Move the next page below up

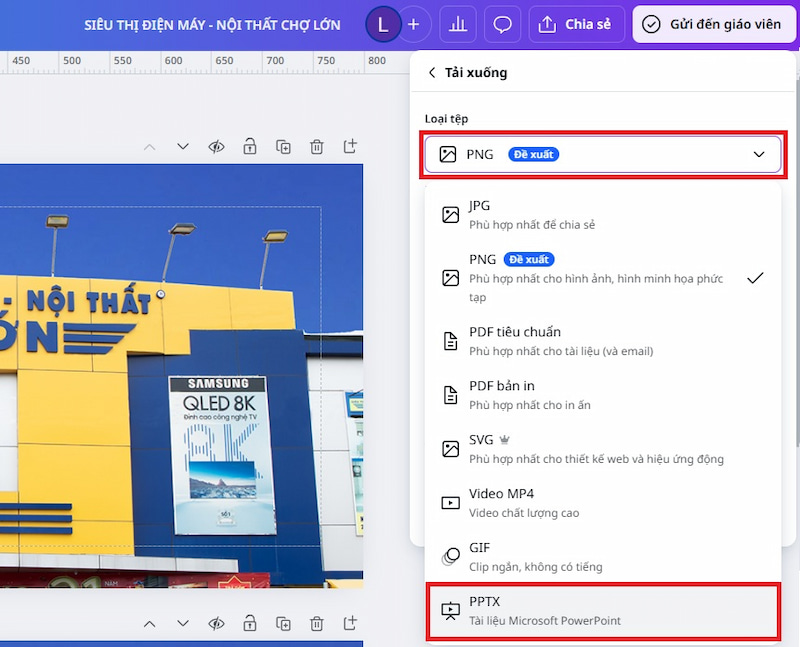click(149, 624)
